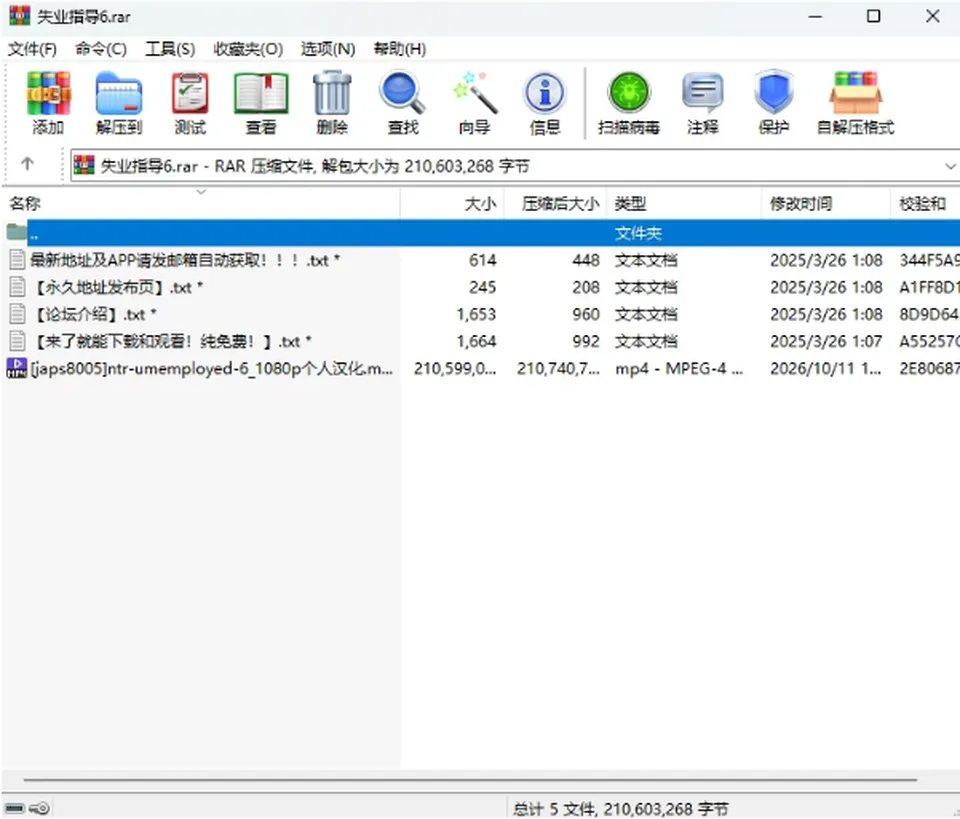The image size is (960, 819).
Task: Select the parent folder ".." row
Action: click(x=480, y=233)
